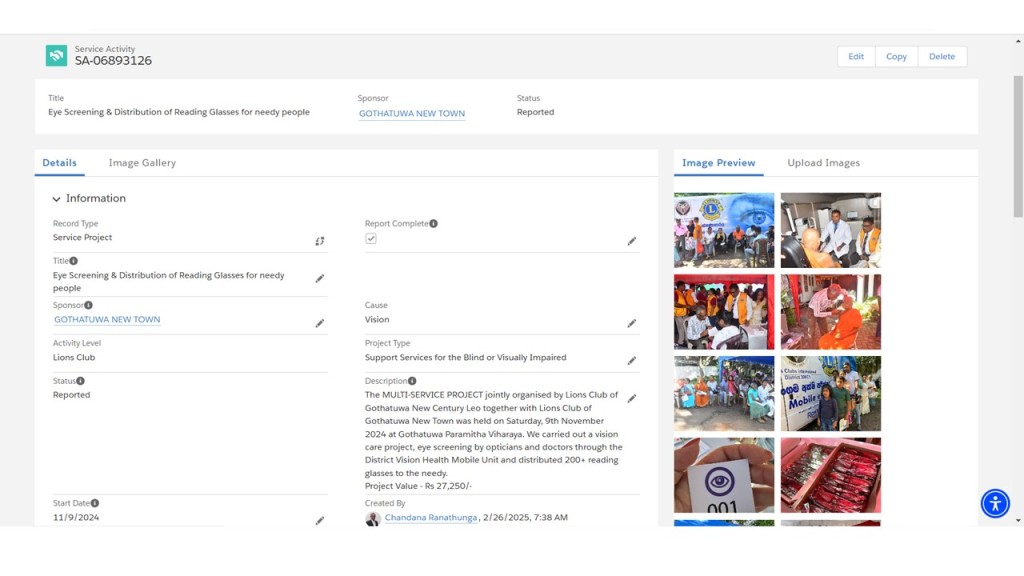
Task: Click the Service Activity handshake icon
Action: pos(56,56)
